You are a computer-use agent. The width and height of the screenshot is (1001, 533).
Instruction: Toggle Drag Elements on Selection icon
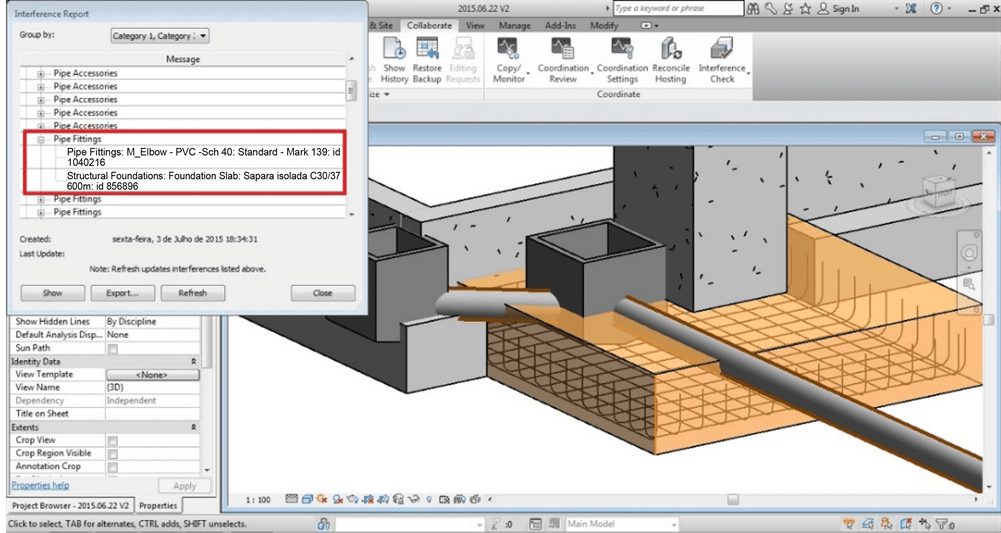pyautogui.click(x=925, y=524)
